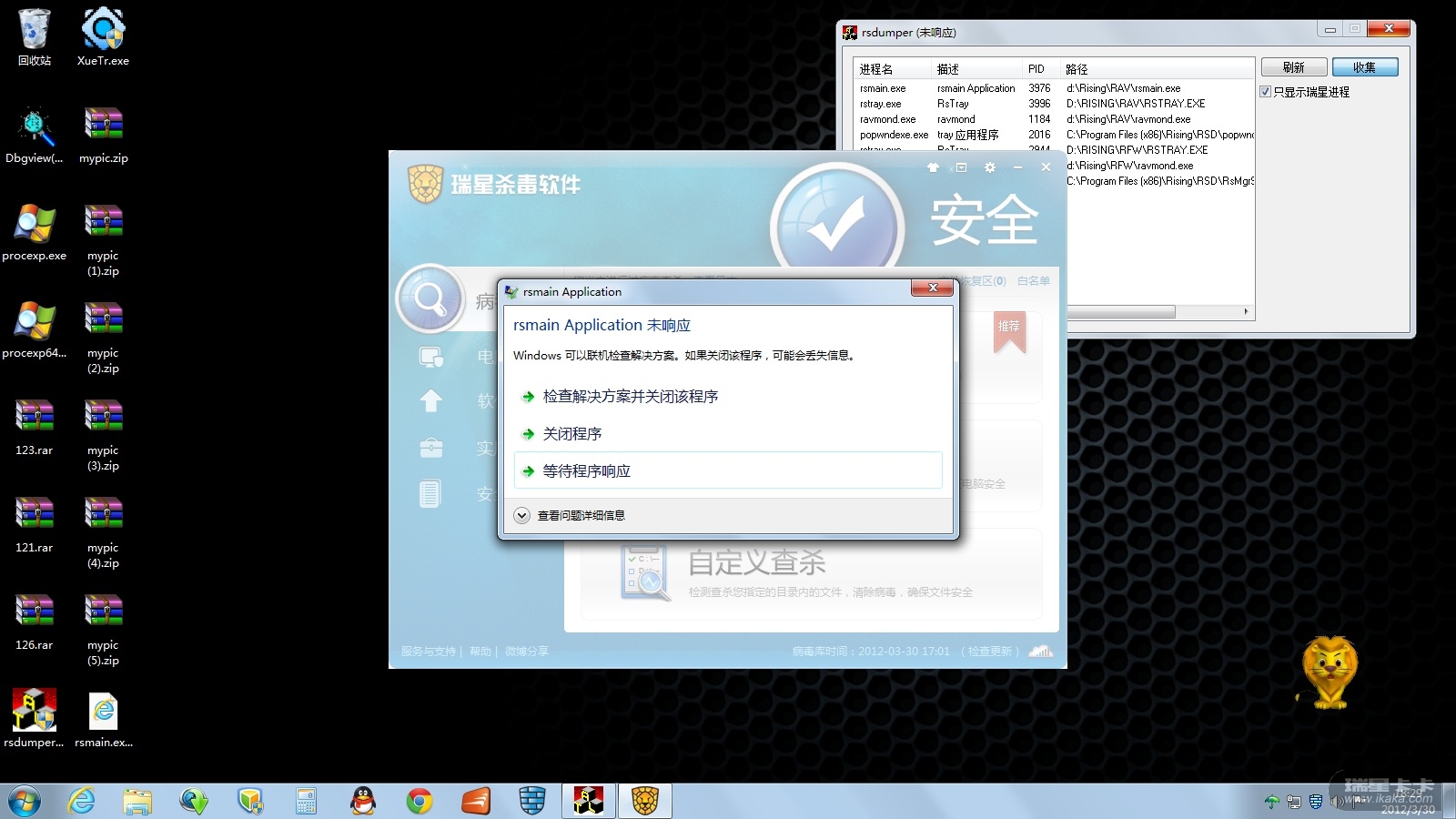Launch Google Chrome from the taskbar
The width and height of the screenshot is (1456, 819).
[x=420, y=801]
